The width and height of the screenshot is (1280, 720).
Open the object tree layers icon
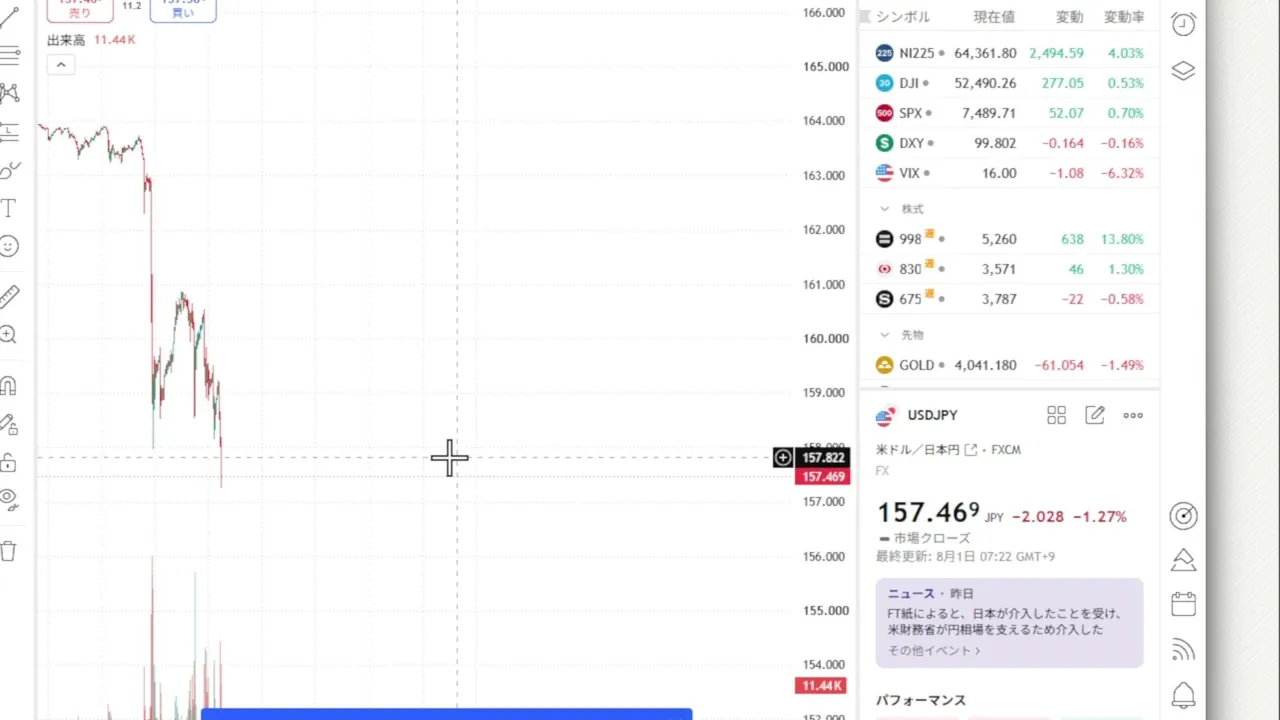[x=1183, y=71]
